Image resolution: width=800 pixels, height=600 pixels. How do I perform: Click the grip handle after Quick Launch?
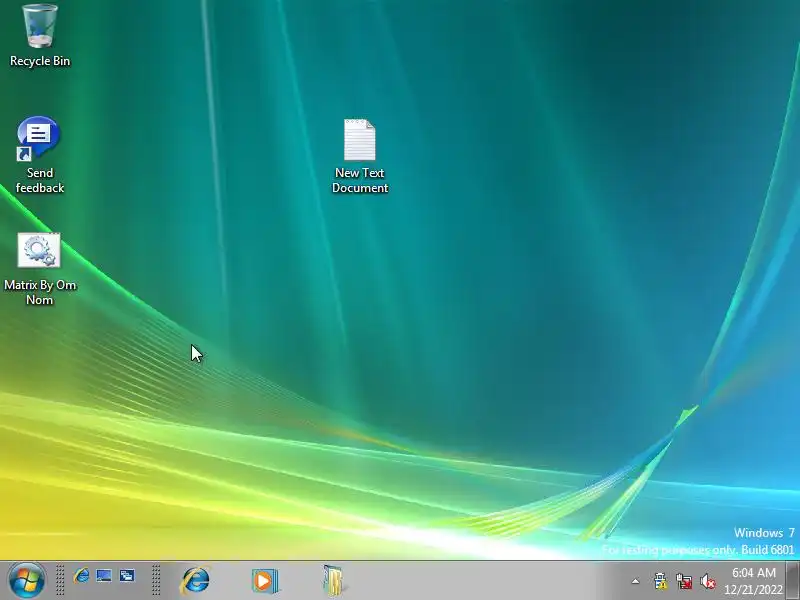click(156, 580)
